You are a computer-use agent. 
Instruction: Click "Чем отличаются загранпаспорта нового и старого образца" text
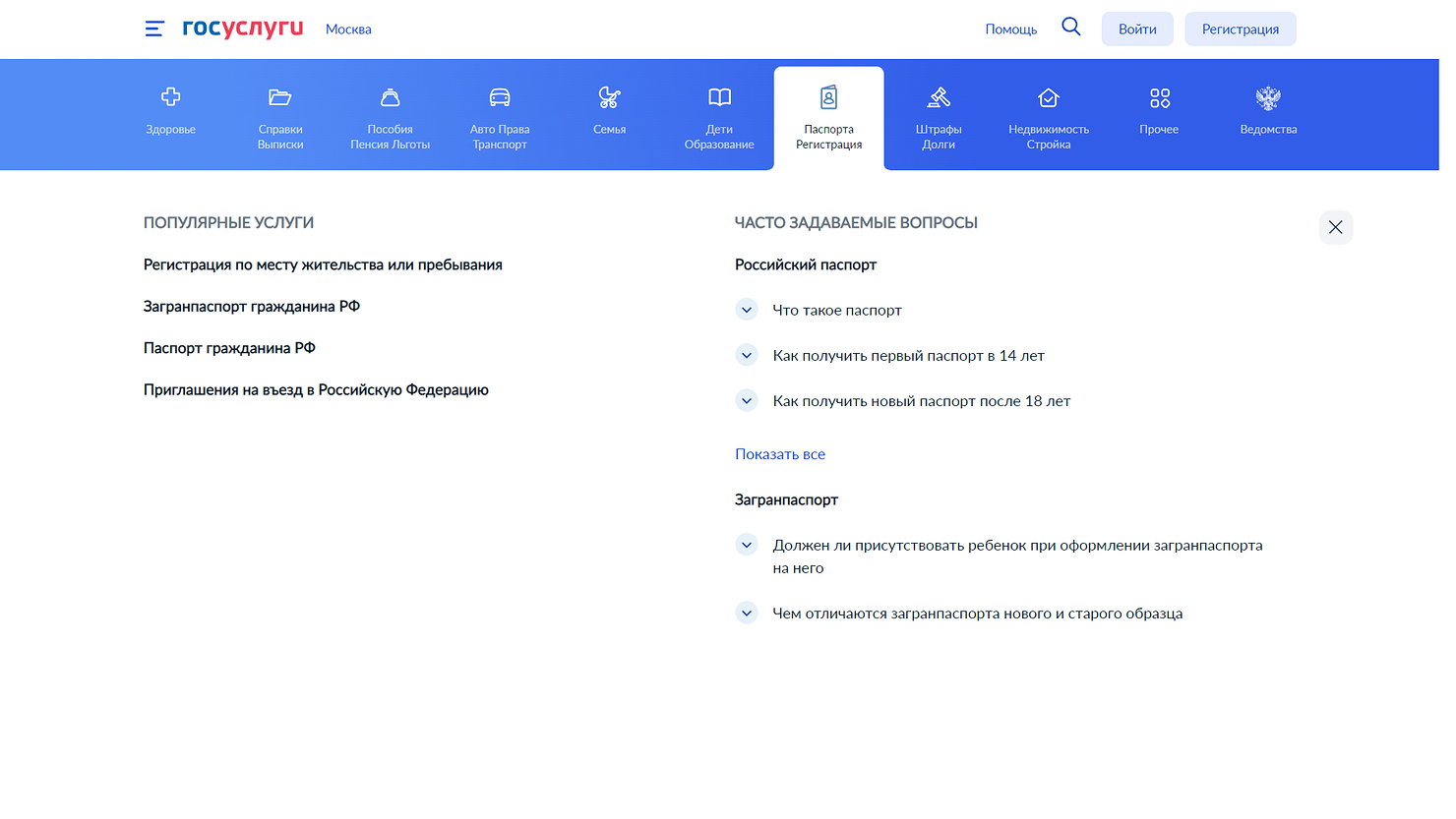[x=978, y=614]
